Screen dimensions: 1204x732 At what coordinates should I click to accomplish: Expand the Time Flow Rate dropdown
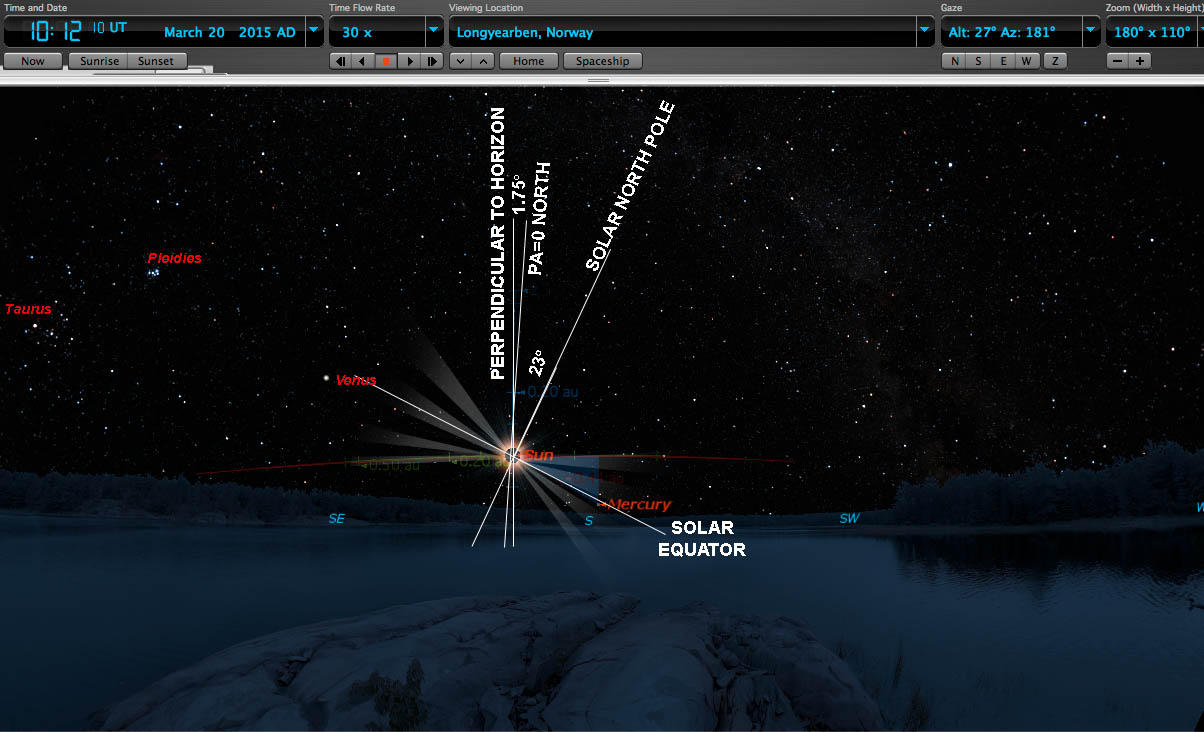pyautogui.click(x=433, y=31)
